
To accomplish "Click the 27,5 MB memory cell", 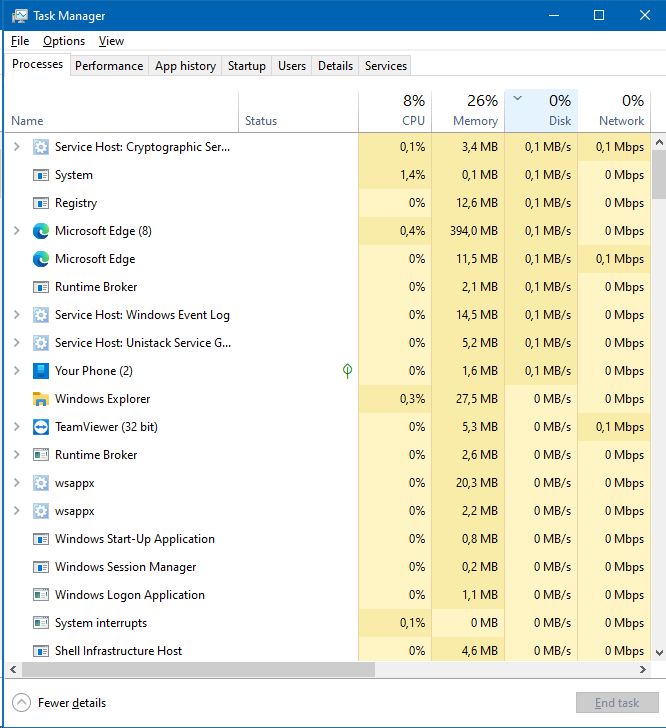I will [x=468, y=399].
